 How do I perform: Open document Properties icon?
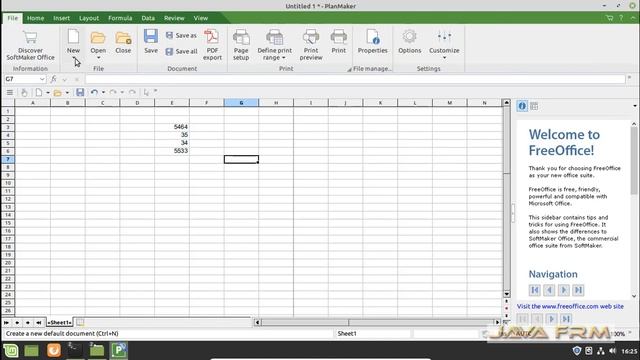coord(373,37)
